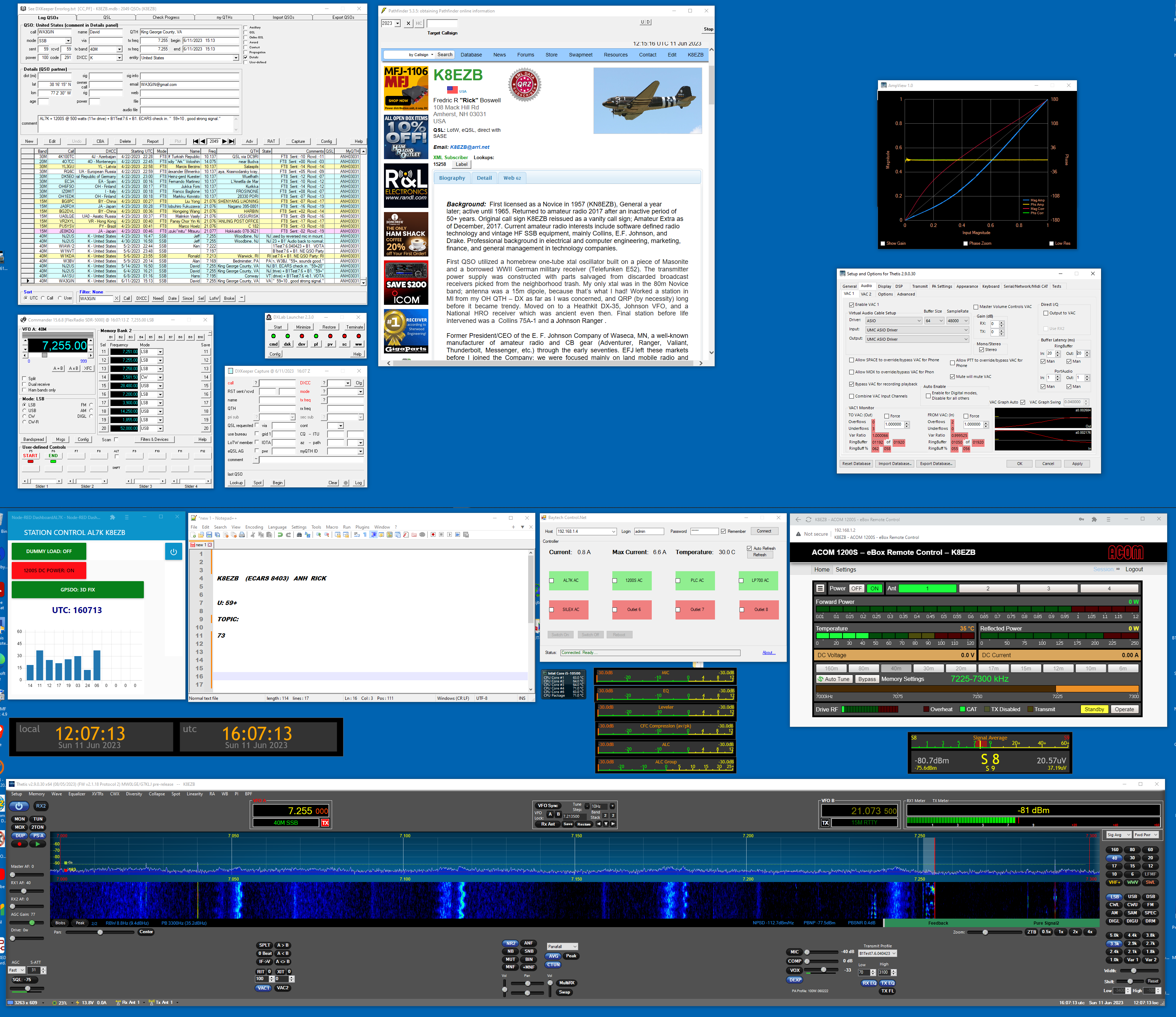Toggle the Auto Refresh checkbox in Baytech

tap(749, 548)
